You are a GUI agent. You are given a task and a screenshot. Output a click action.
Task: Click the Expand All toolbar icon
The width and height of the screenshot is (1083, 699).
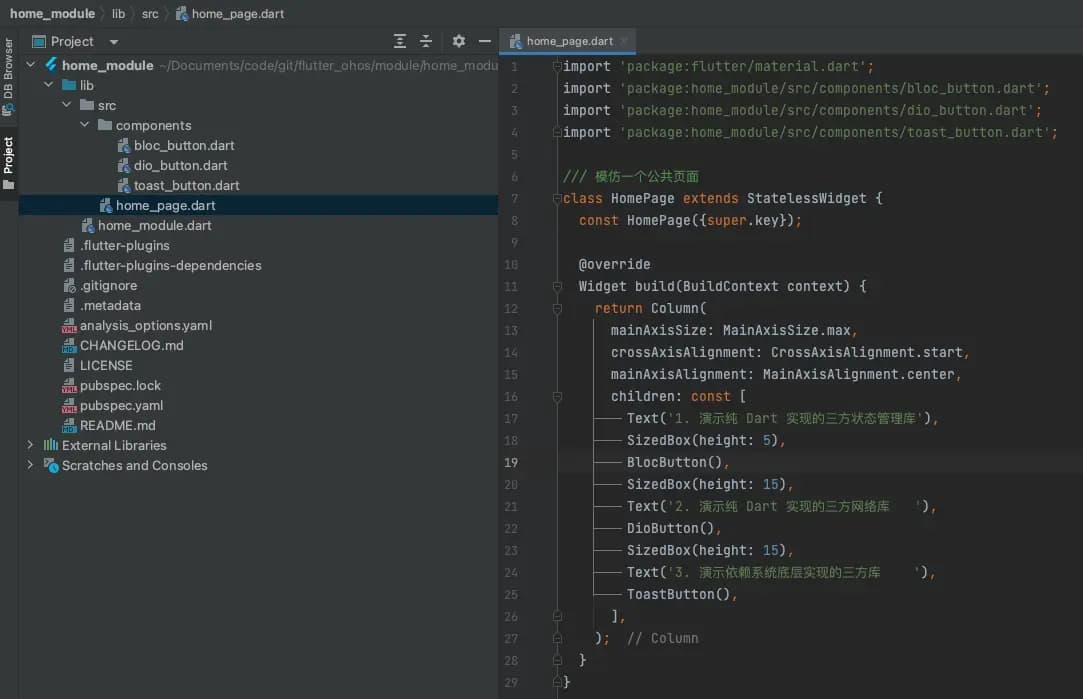tap(400, 41)
